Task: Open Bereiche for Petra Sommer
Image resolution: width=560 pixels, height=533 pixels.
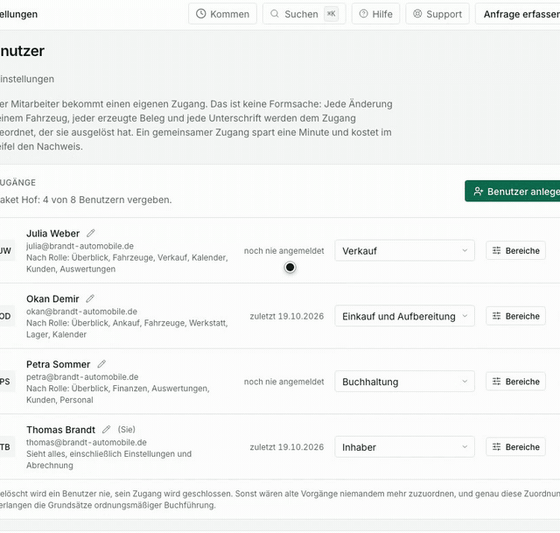Action: pos(516,381)
